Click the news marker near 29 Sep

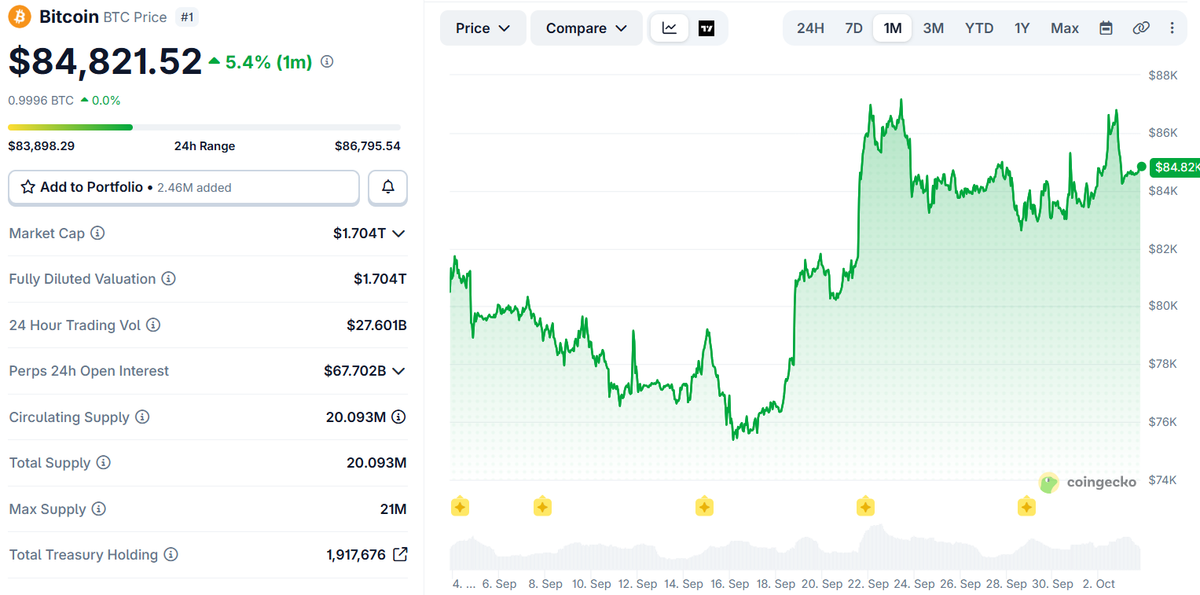pos(1027,507)
